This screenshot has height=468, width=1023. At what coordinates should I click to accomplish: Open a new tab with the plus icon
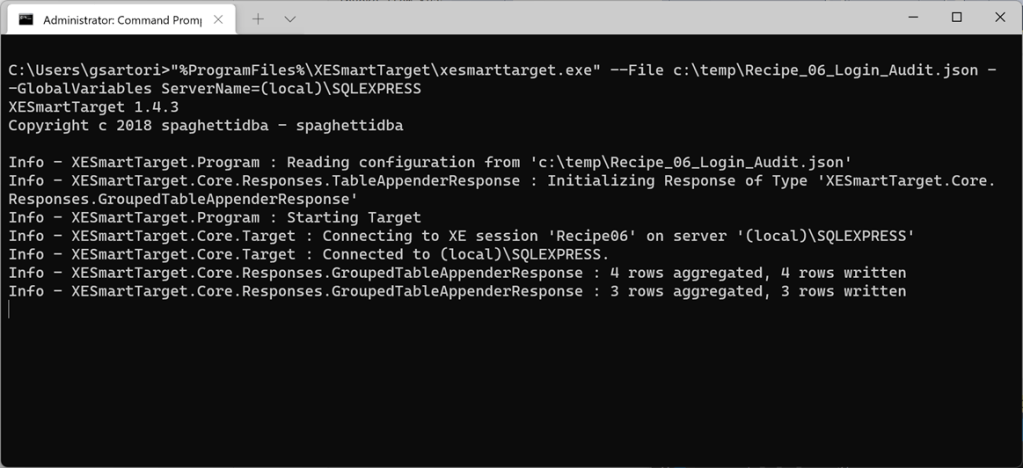click(x=258, y=19)
